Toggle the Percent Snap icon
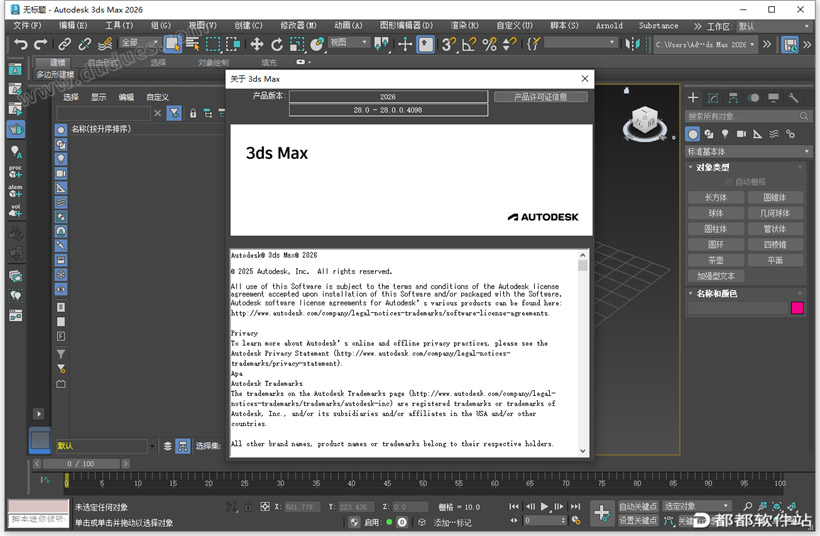Screen dimensions: 820x536 (489, 44)
